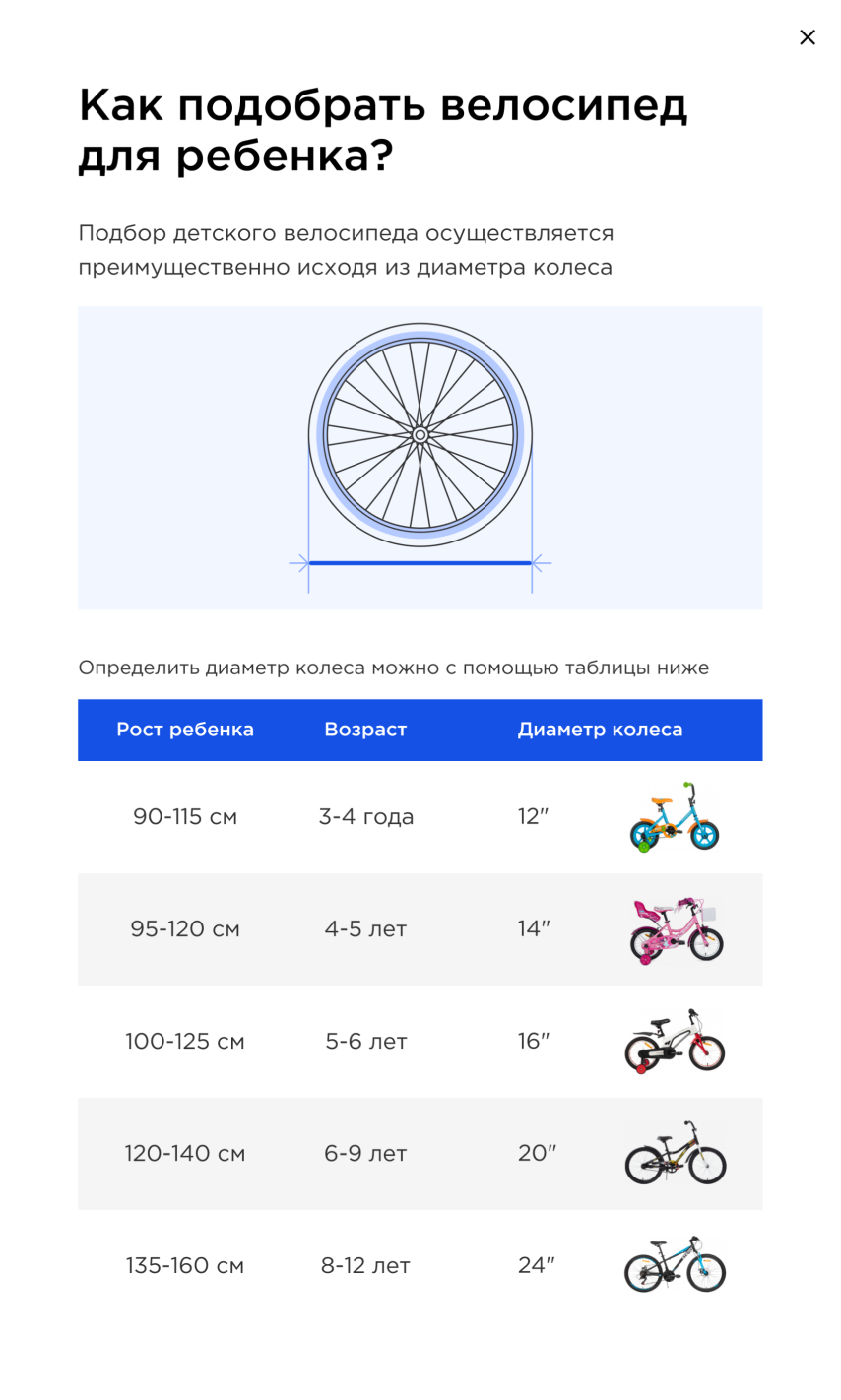The width and height of the screenshot is (841, 1400).
Task: Click the 24″ wheel diameter value
Action: 536,1265
